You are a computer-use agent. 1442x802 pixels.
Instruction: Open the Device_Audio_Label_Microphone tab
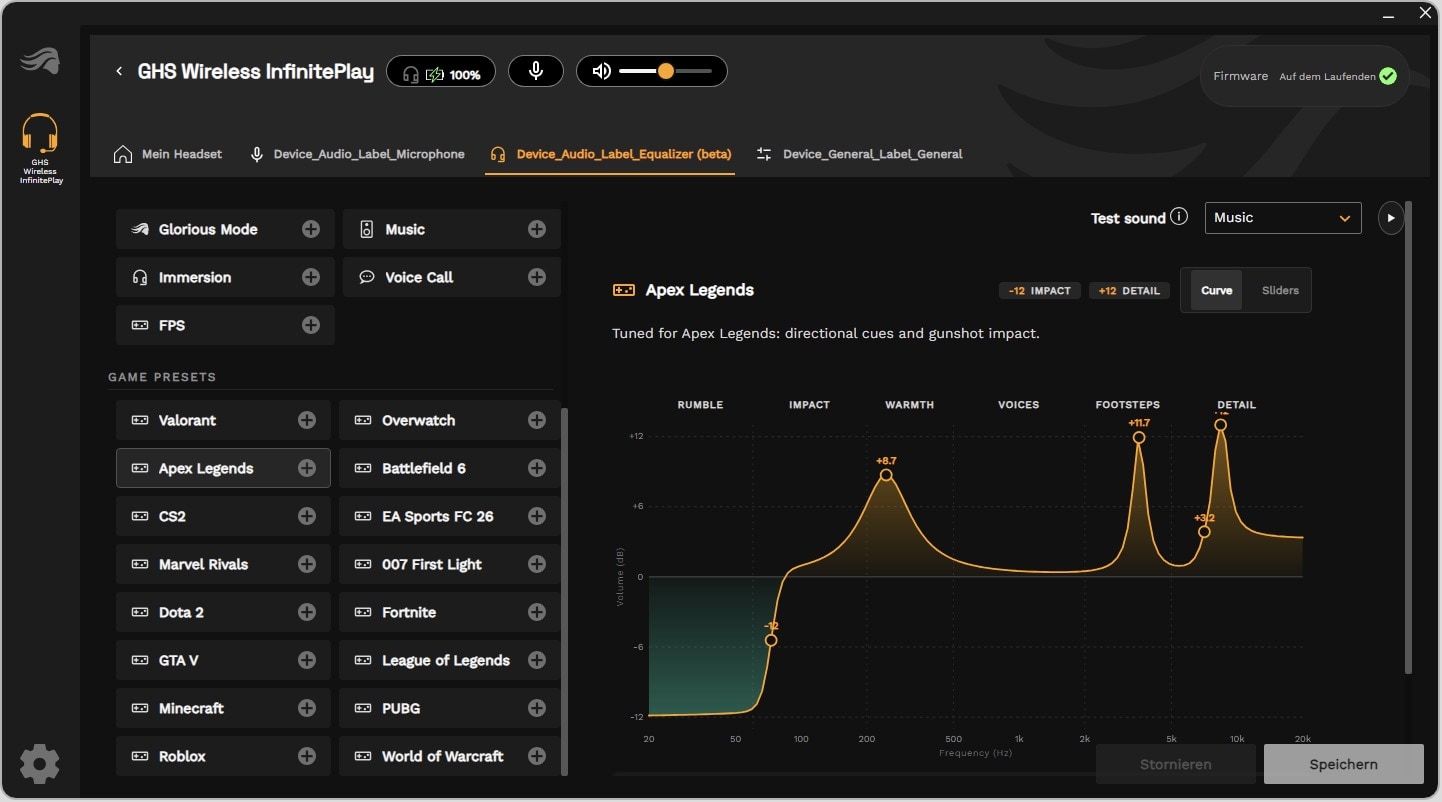tap(357, 154)
